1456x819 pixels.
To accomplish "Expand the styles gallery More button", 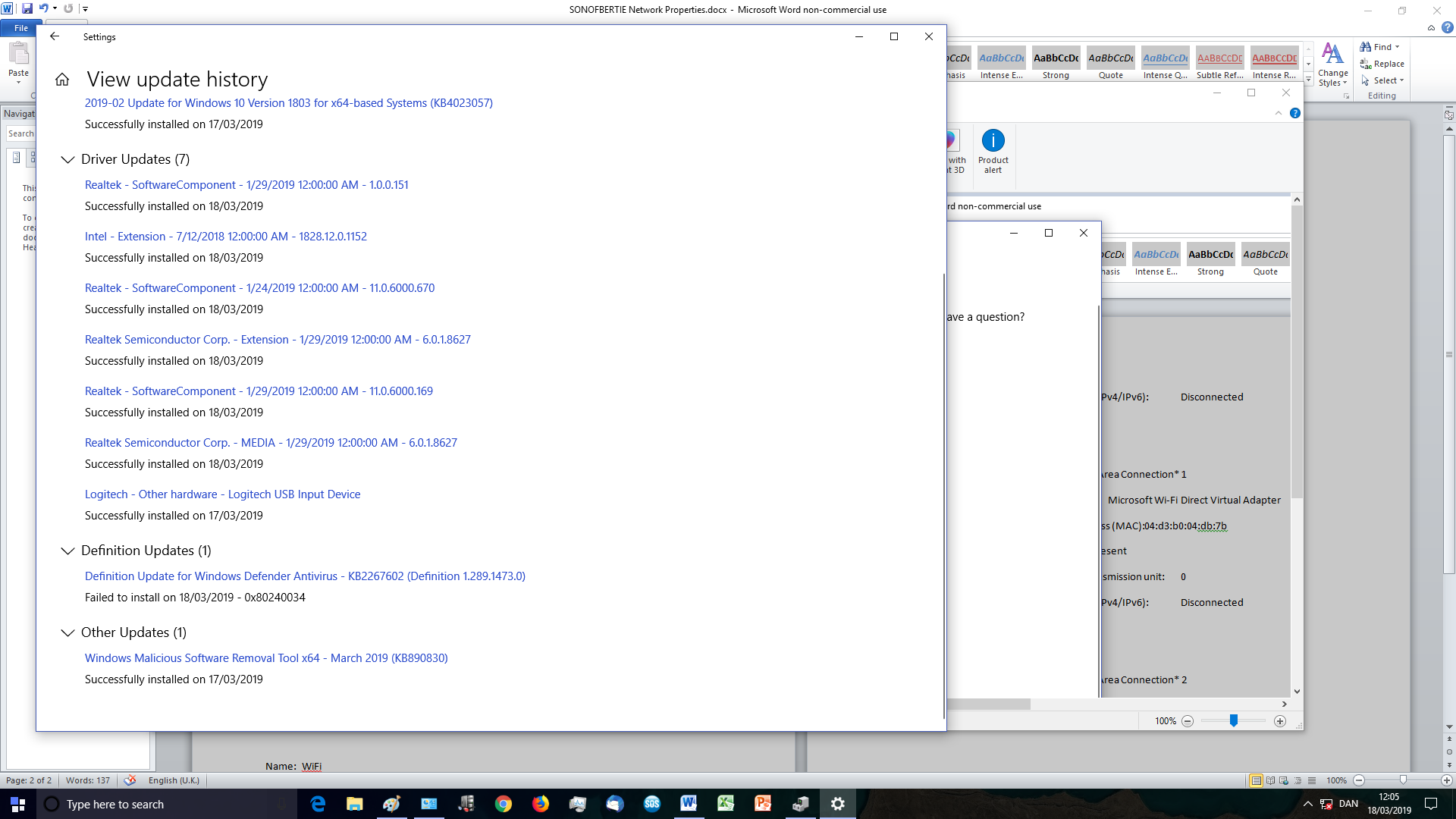I will click(x=1309, y=78).
